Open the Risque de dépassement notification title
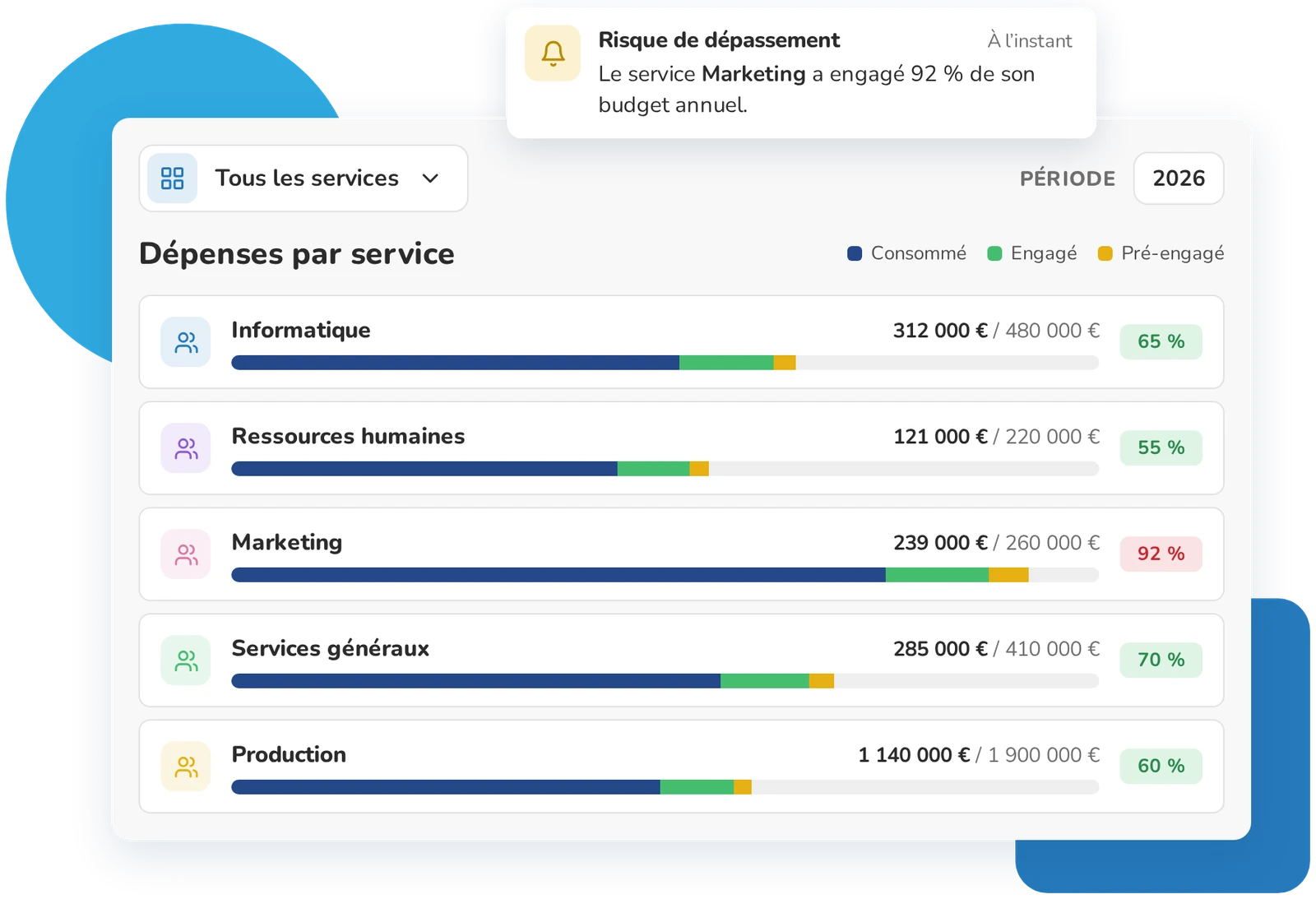 click(x=719, y=40)
